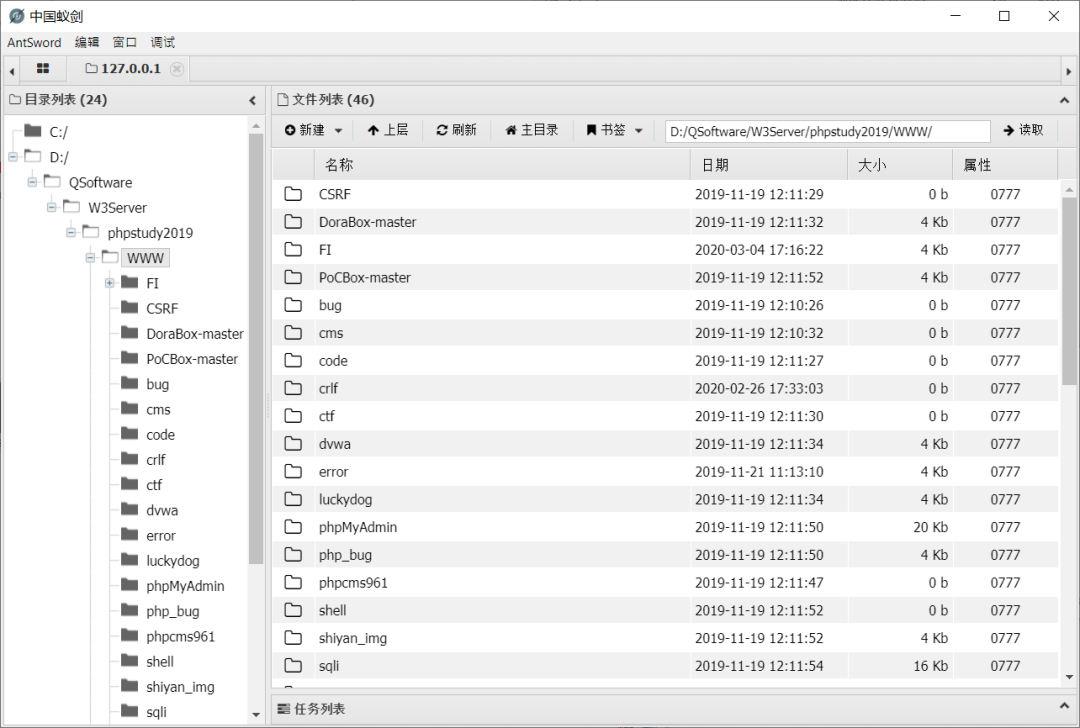This screenshot has height=728, width=1080.
Task: Click the 读取 read path button
Action: click(1024, 130)
